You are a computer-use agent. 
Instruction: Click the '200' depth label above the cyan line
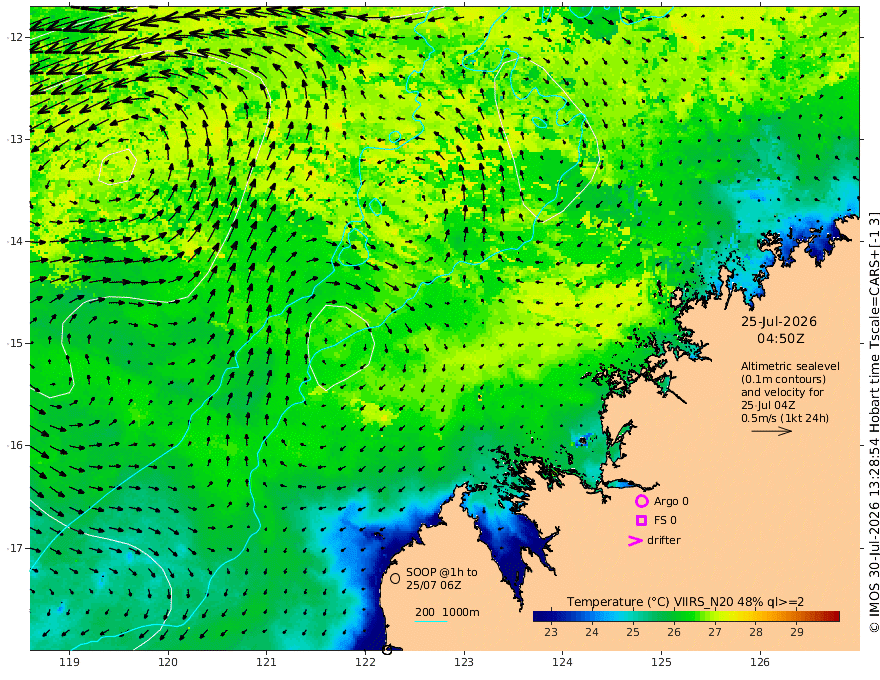tap(425, 612)
